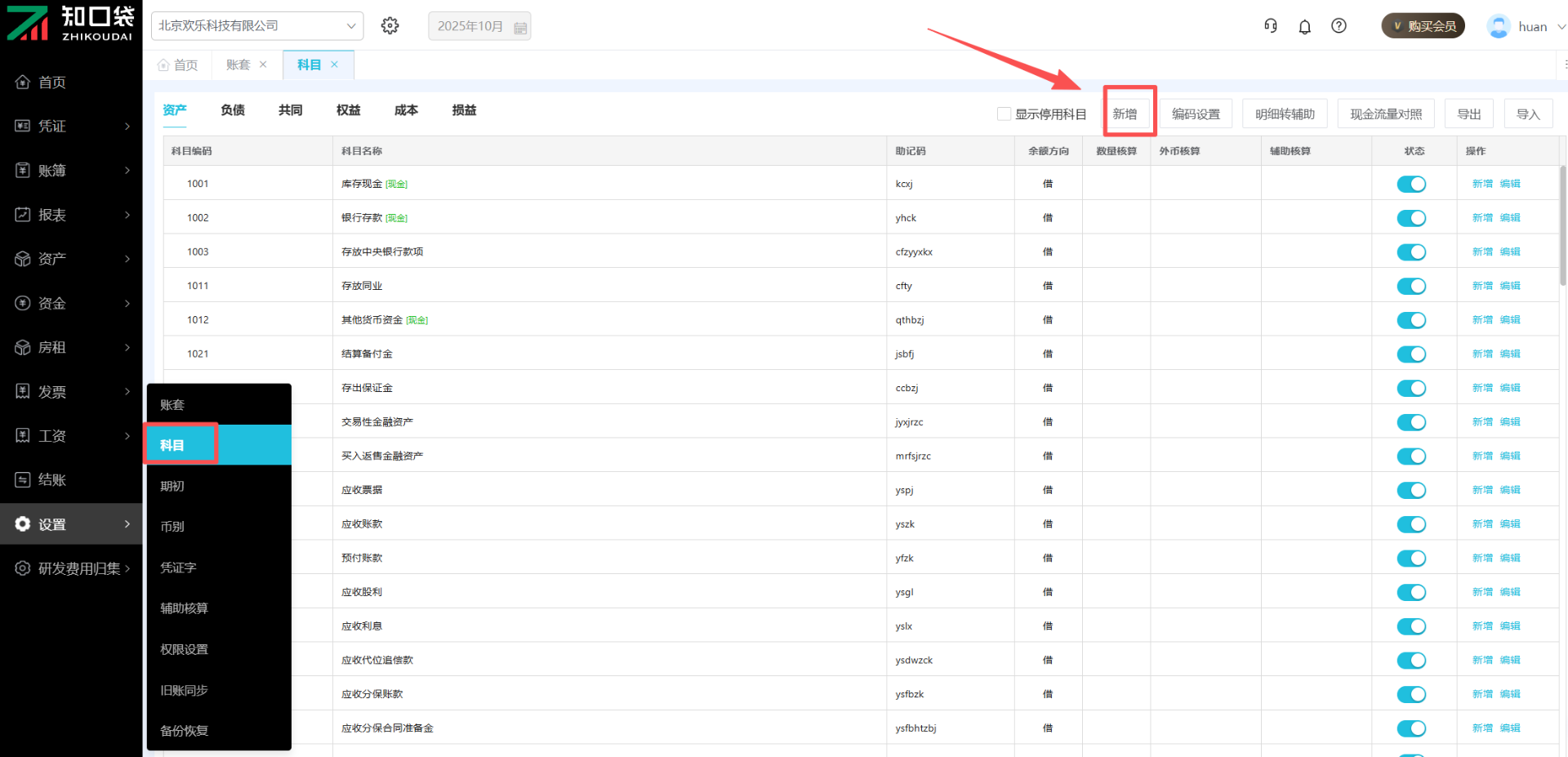The width and height of the screenshot is (1568, 757).
Task: Click the settings gear icon beside company name
Action: 390,26
